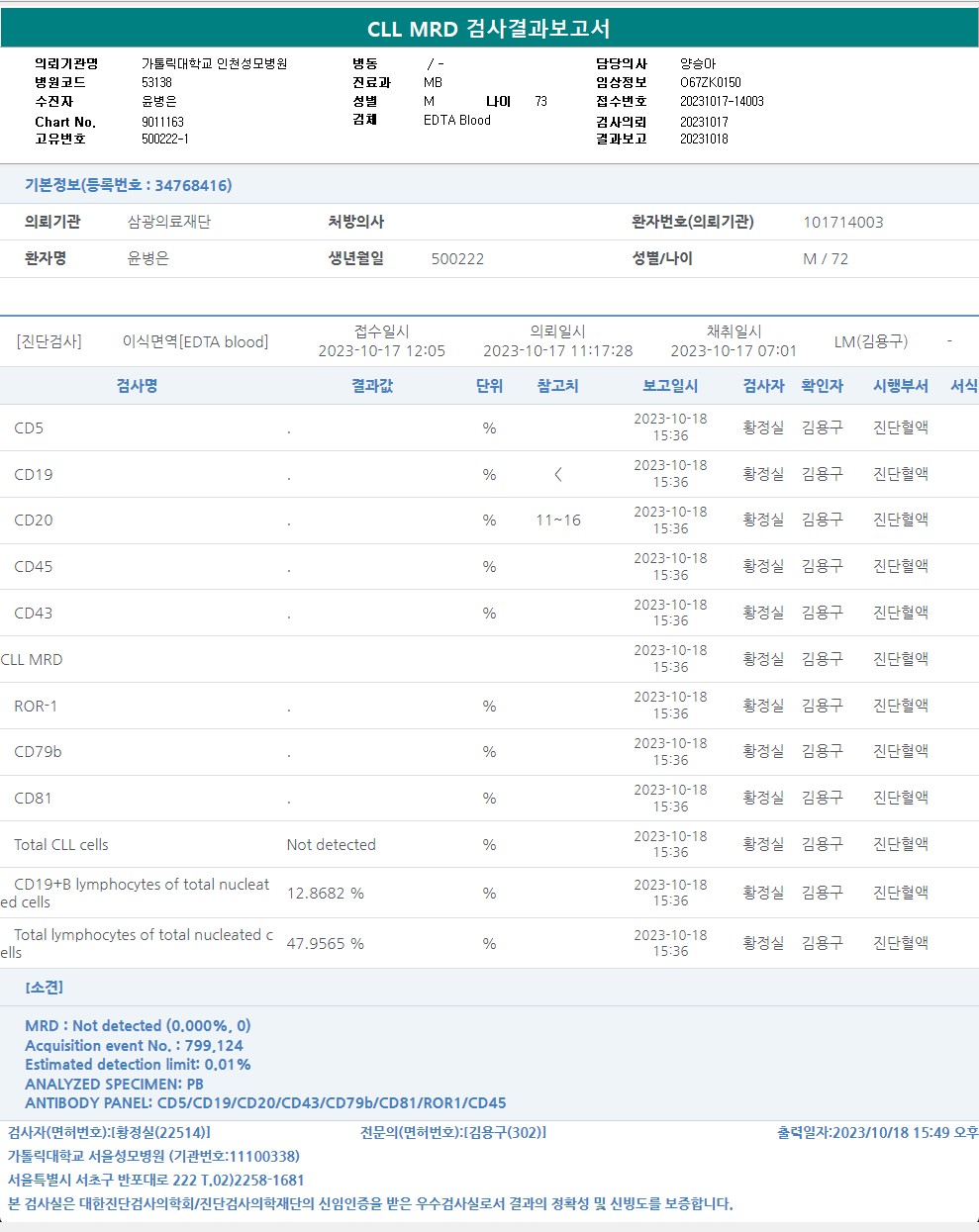Select the CD79b test row name
The width and height of the screenshot is (979, 1232).
[38, 752]
